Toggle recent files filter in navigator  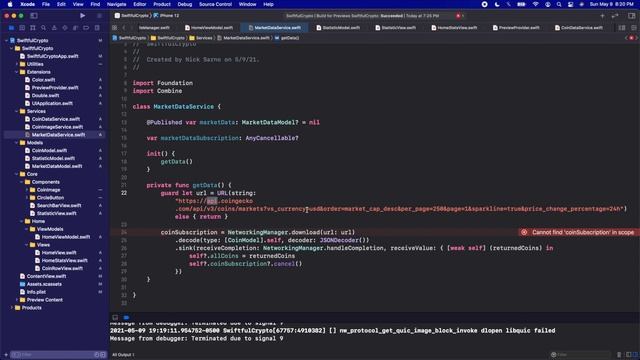click(97, 355)
